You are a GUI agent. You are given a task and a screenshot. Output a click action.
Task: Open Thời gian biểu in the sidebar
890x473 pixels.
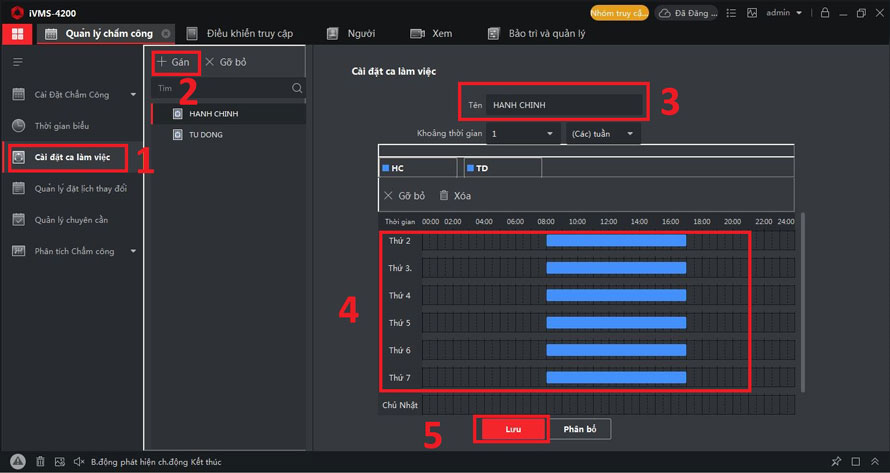point(60,126)
